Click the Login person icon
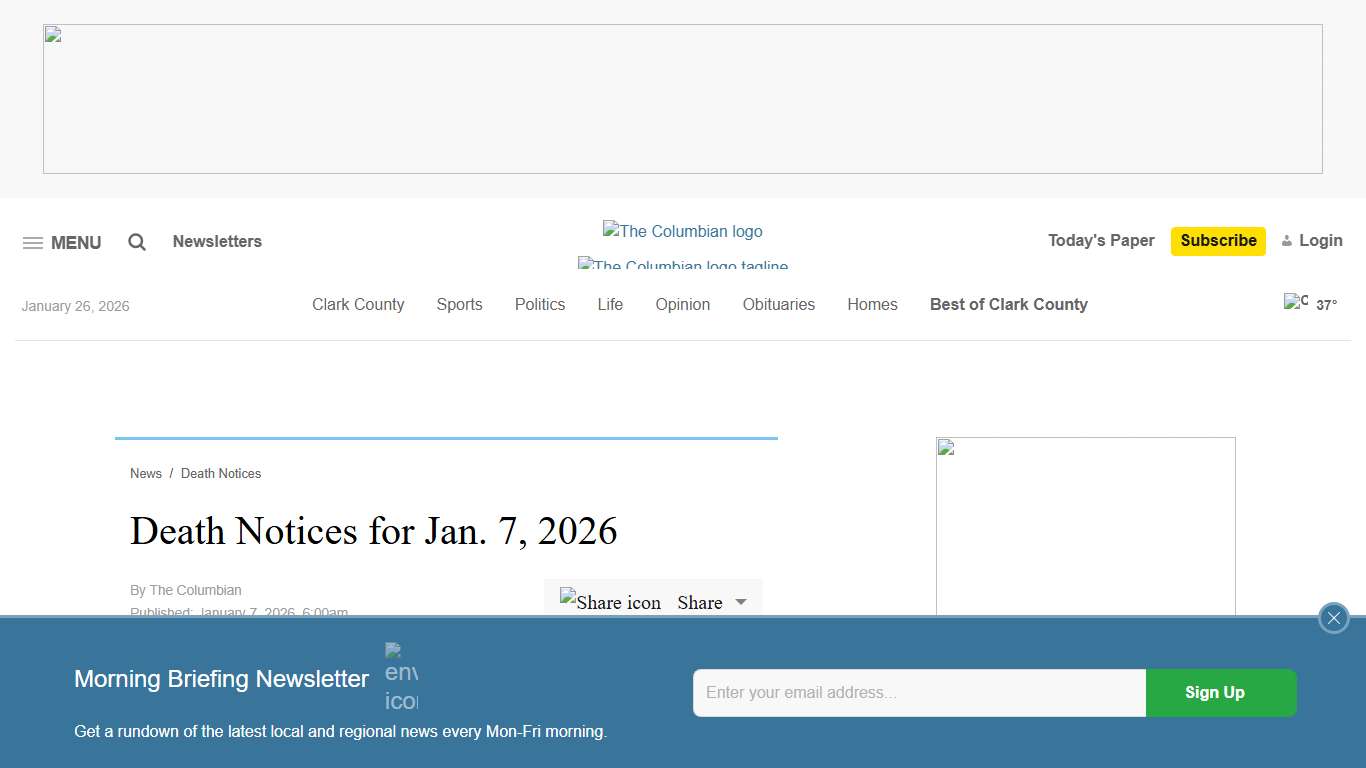This screenshot has height=768, width=1366. click(x=1288, y=240)
